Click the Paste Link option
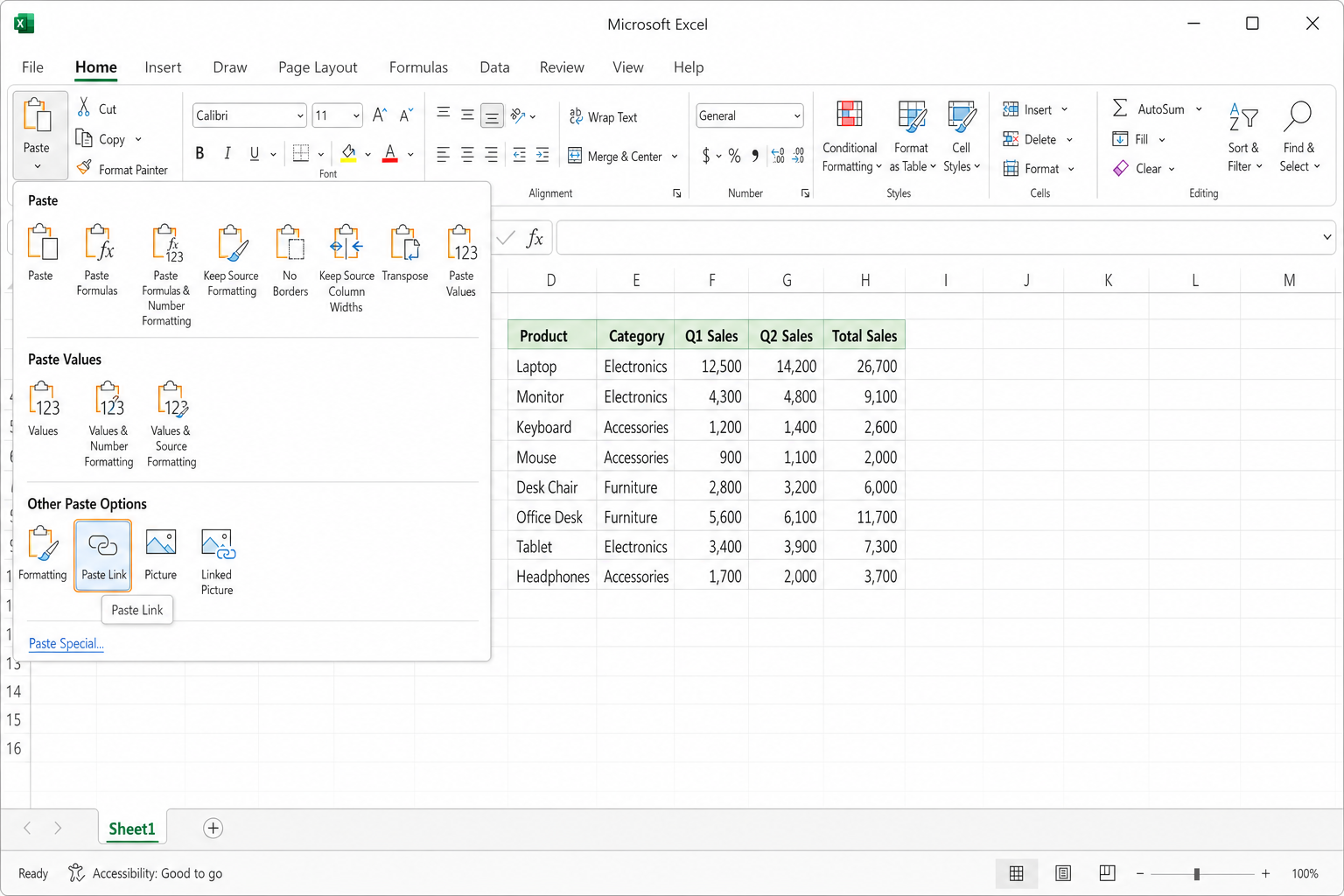 pos(103,555)
